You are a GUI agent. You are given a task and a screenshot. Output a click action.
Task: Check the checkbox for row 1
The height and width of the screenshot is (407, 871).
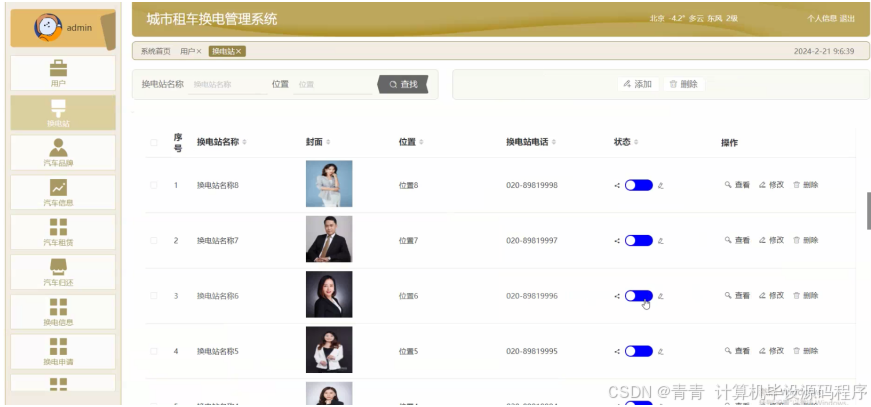click(154, 185)
